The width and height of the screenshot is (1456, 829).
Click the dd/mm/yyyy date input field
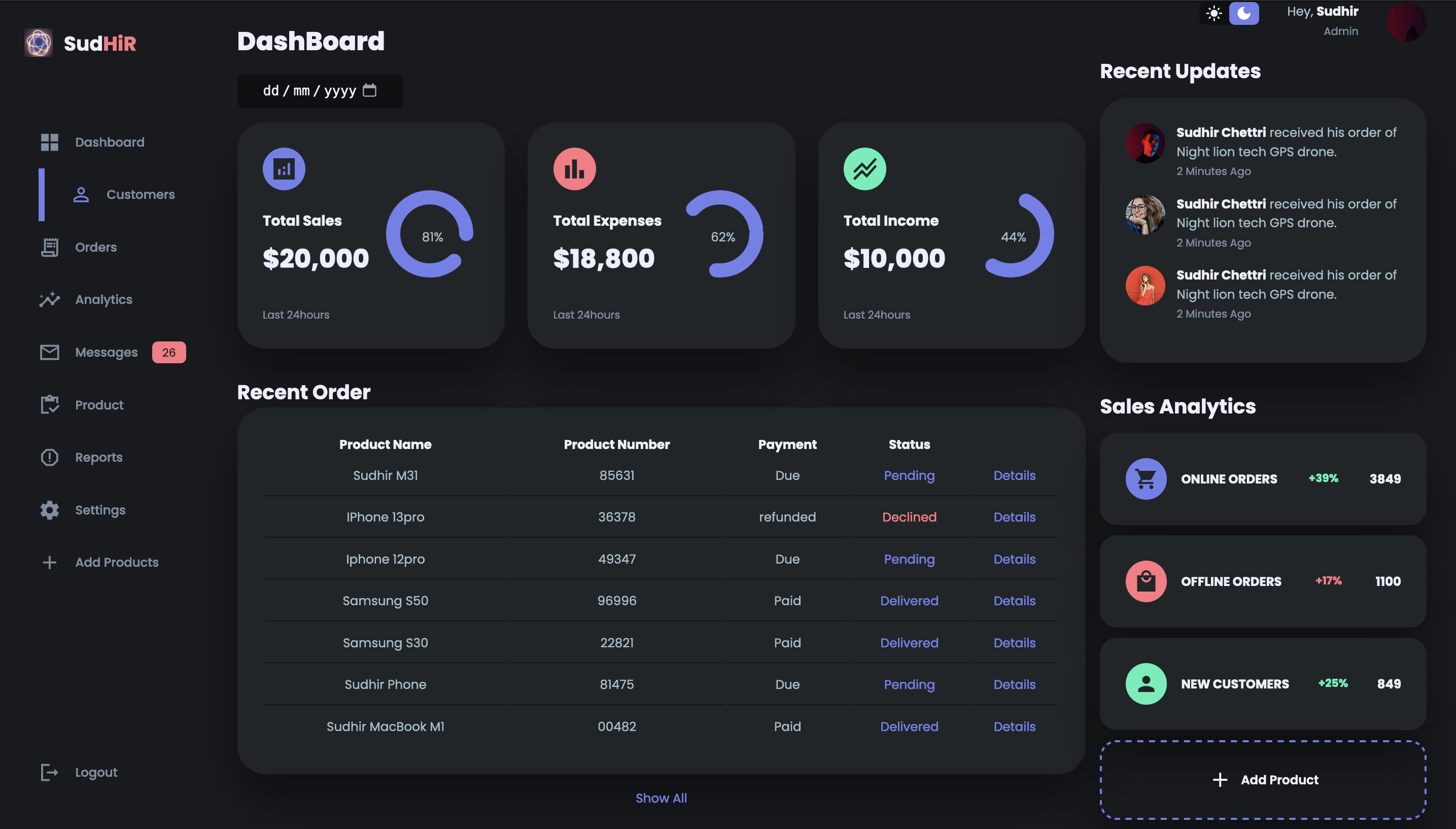[310, 90]
